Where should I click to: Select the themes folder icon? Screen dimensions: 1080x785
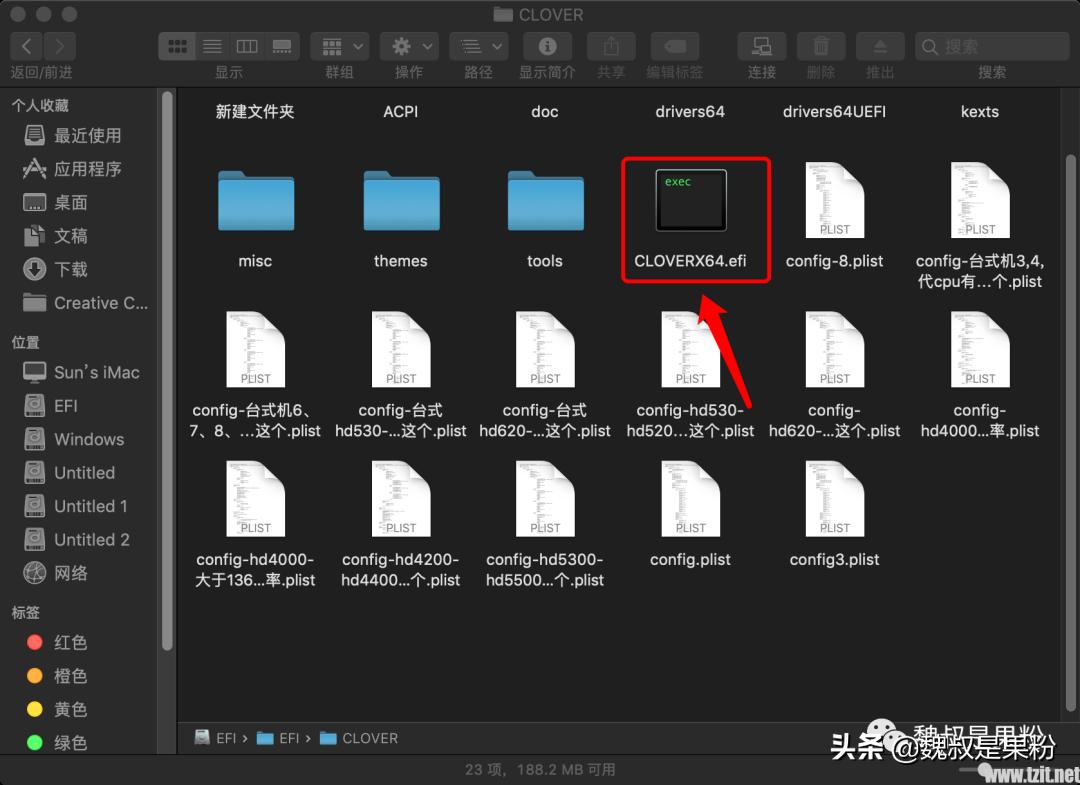click(401, 200)
